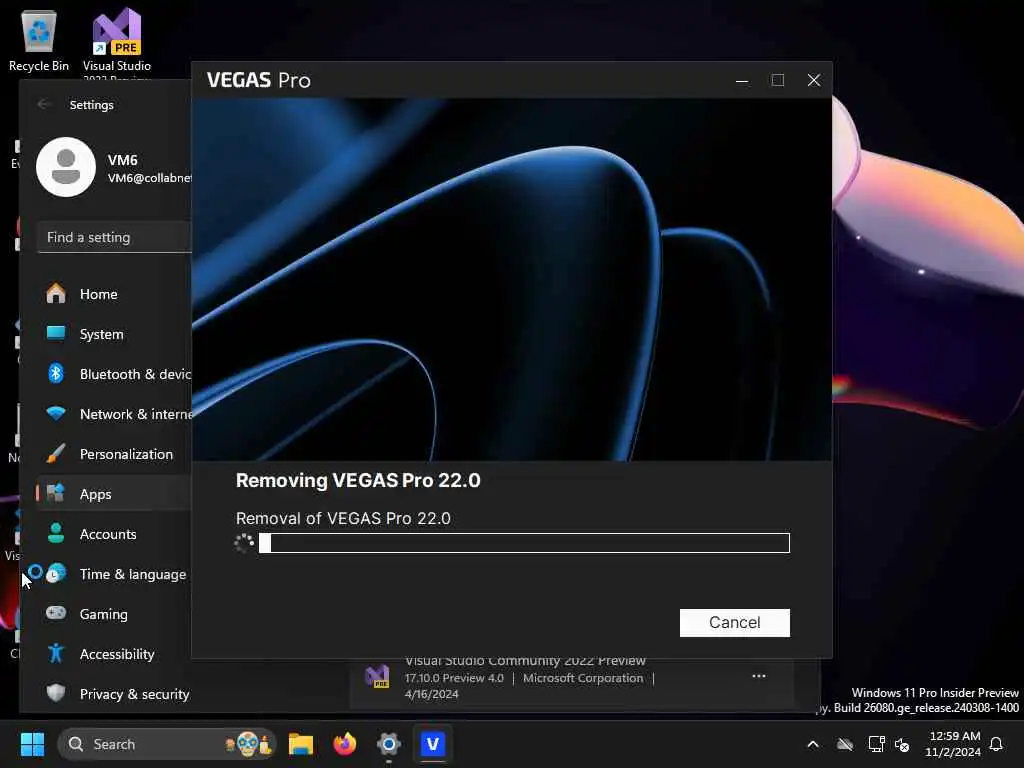
Task: Open Accessibility settings page
Action: (114, 654)
